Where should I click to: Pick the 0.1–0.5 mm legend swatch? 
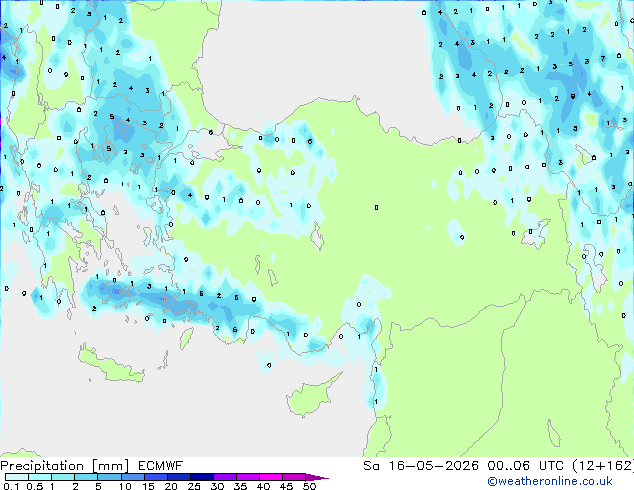point(17,477)
